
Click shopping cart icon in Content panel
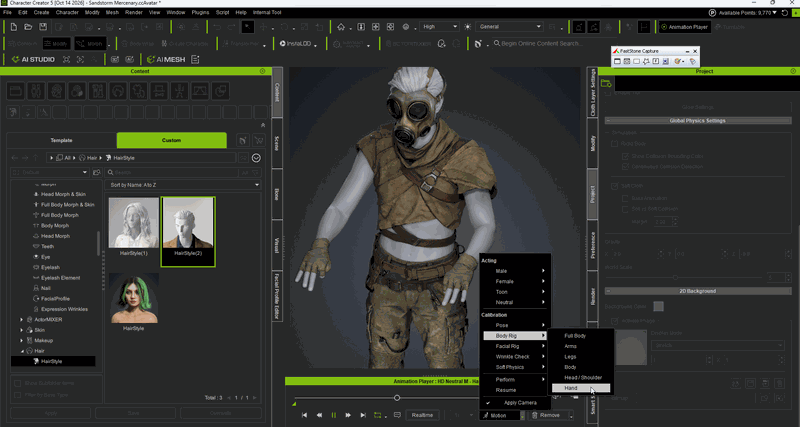click(x=259, y=140)
